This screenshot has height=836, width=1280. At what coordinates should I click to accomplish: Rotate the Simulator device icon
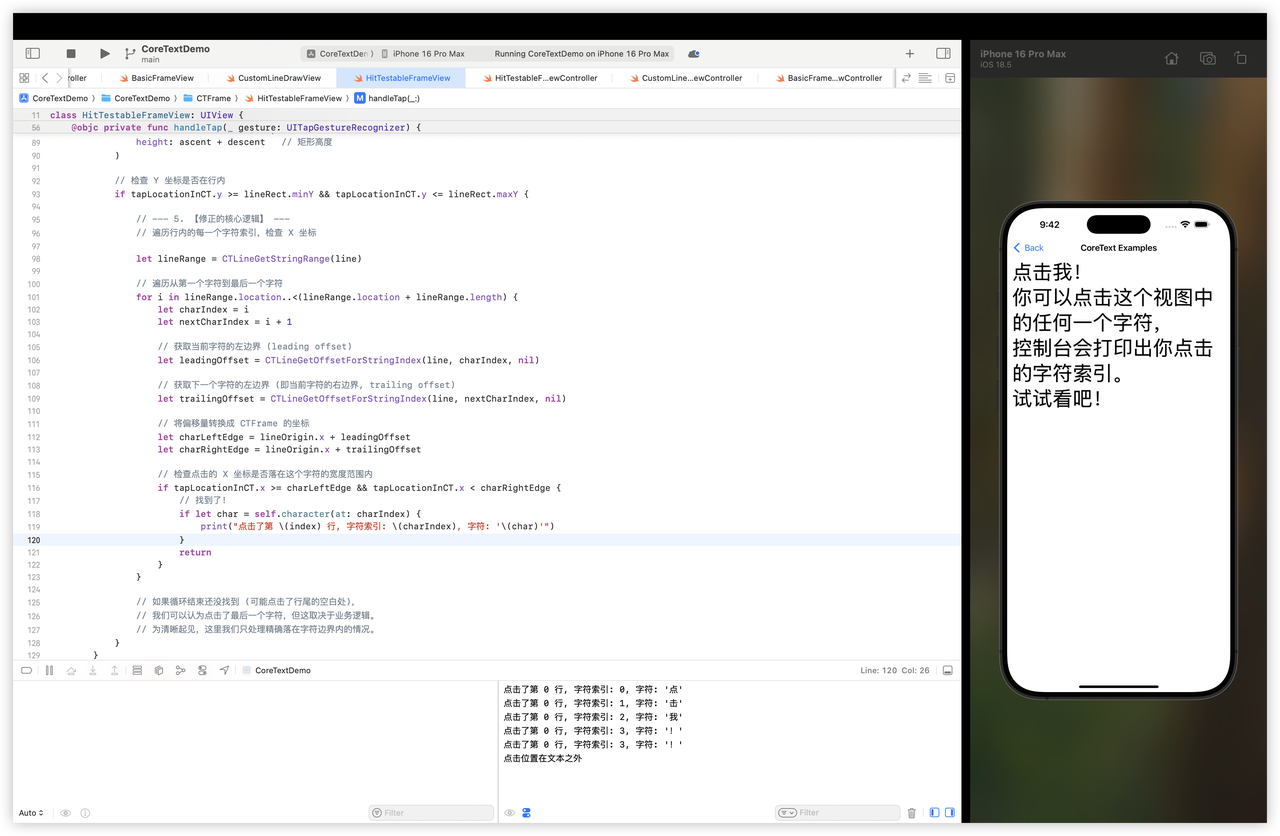pos(1241,59)
